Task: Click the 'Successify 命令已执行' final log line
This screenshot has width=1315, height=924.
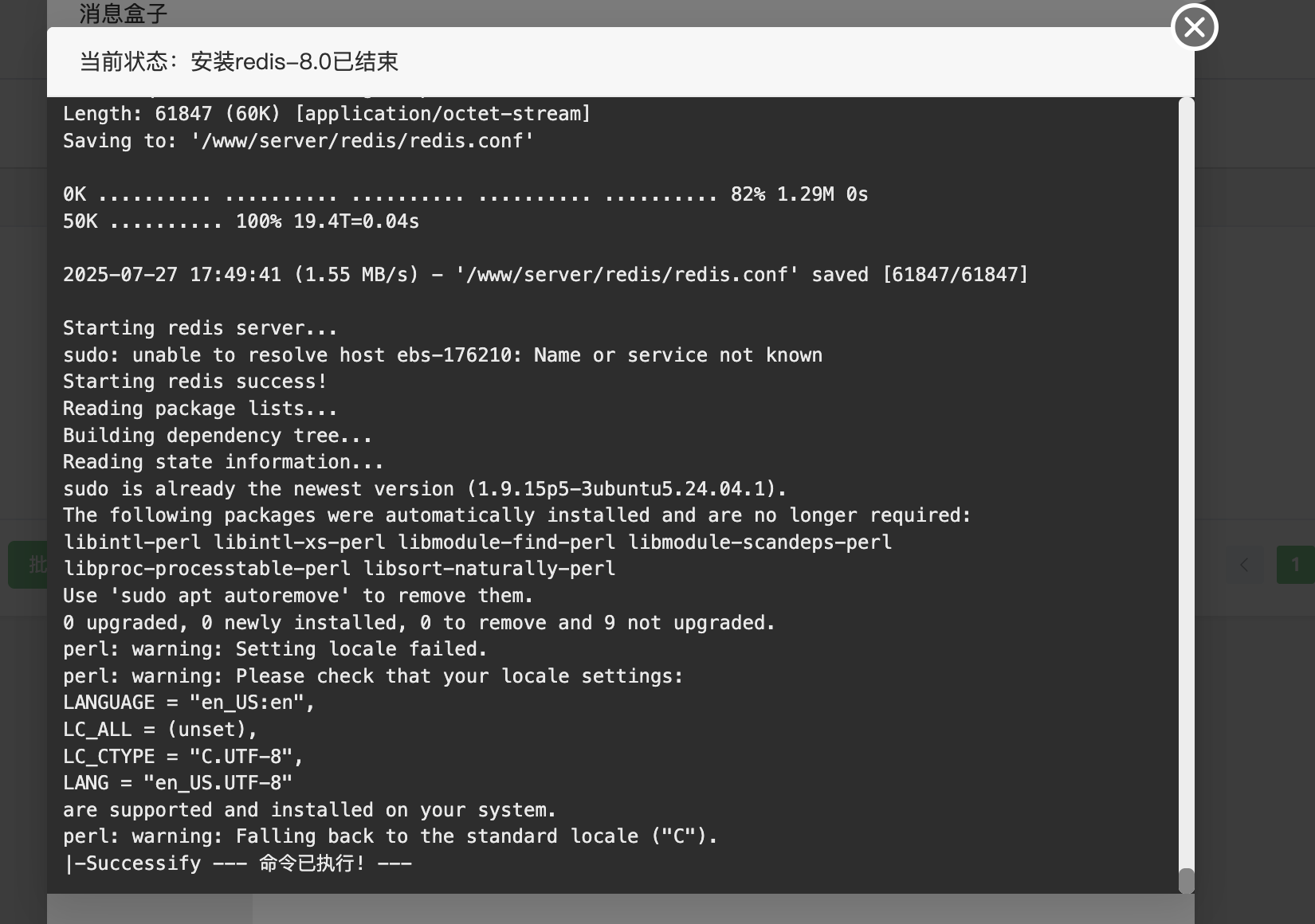Action: tap(237, 863)
